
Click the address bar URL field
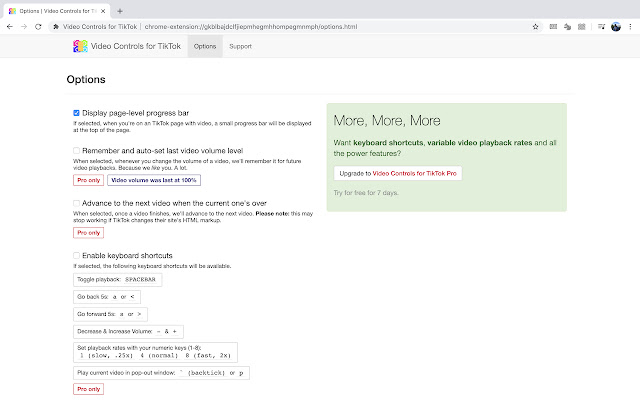click(300, 25)
